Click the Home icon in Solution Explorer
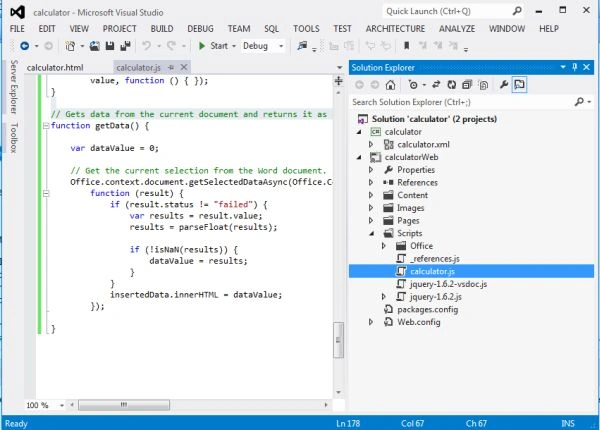The image size is (600, 430). [x=390, y=85]
